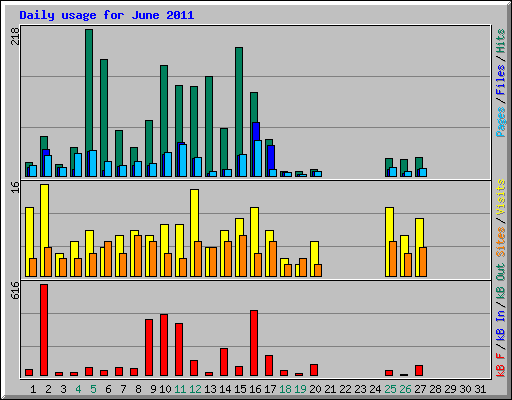Select the red kB bar for day 16
Image resolution: width=512 pixels, height=400 pixels.
(254, 343)
